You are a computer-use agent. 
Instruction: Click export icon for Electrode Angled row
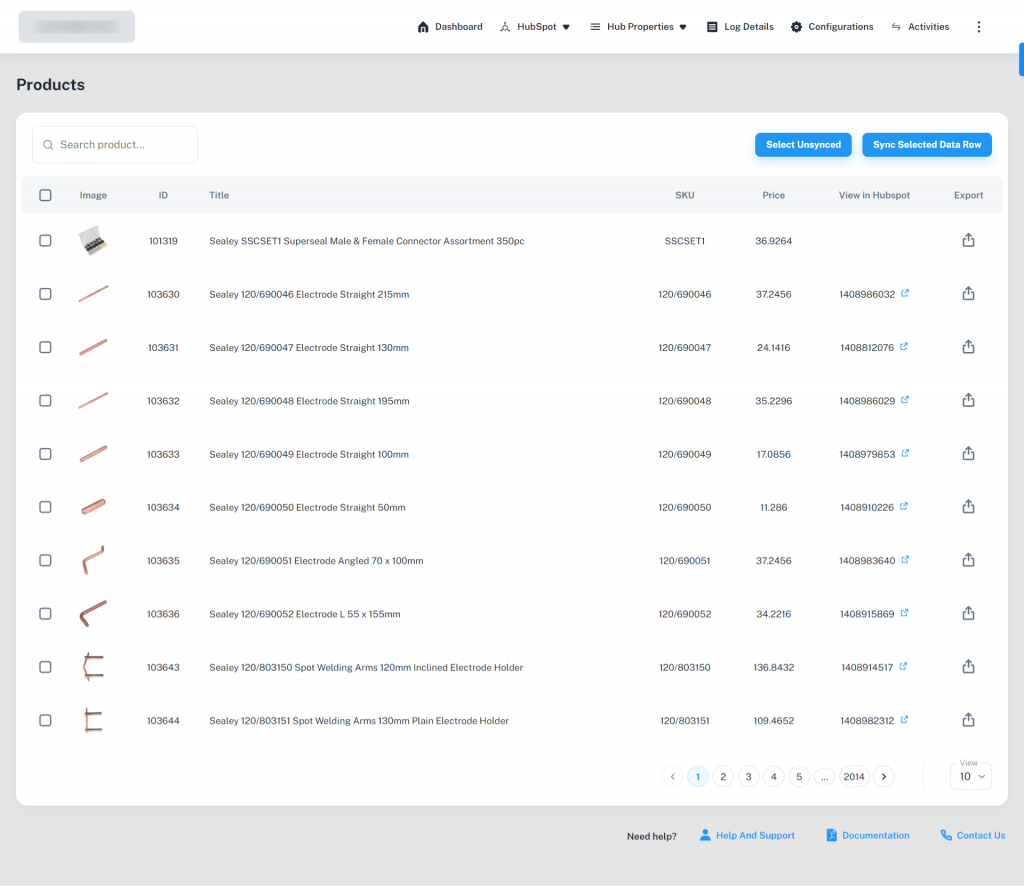pyautogui.click(x=968, y=560)
